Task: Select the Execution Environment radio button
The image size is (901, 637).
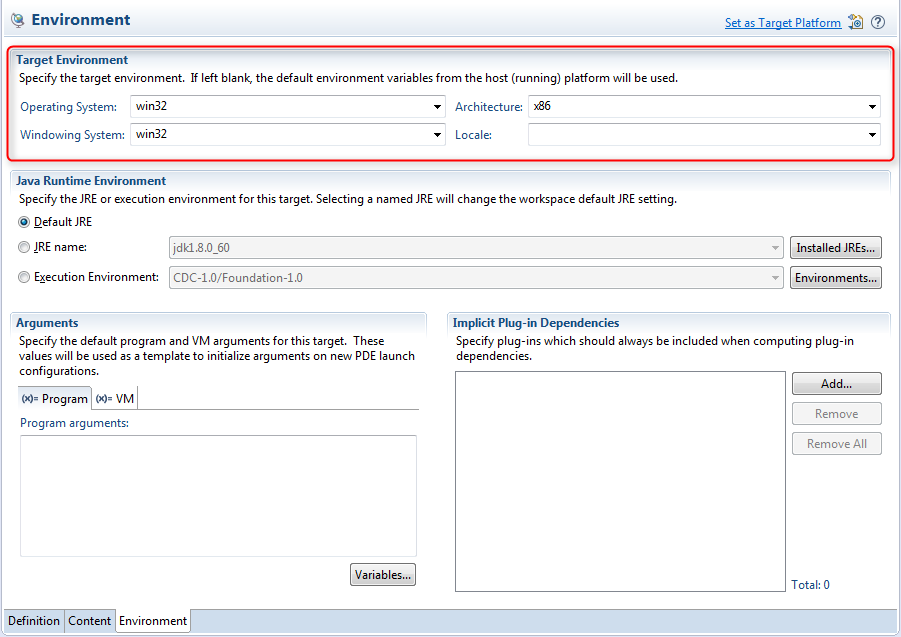Action: [24, 277]
